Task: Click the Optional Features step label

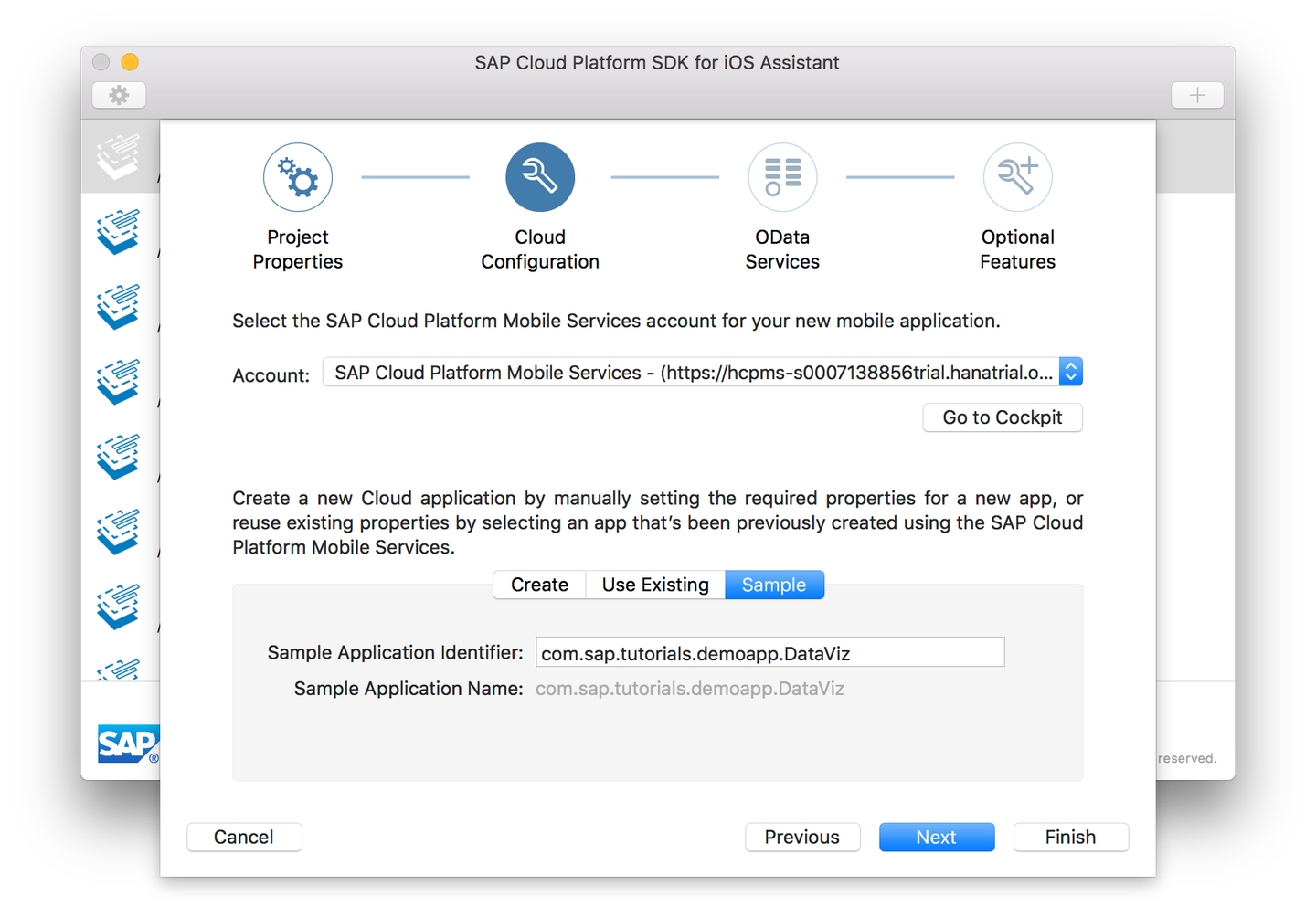Action: click(x=1018, y=249)
